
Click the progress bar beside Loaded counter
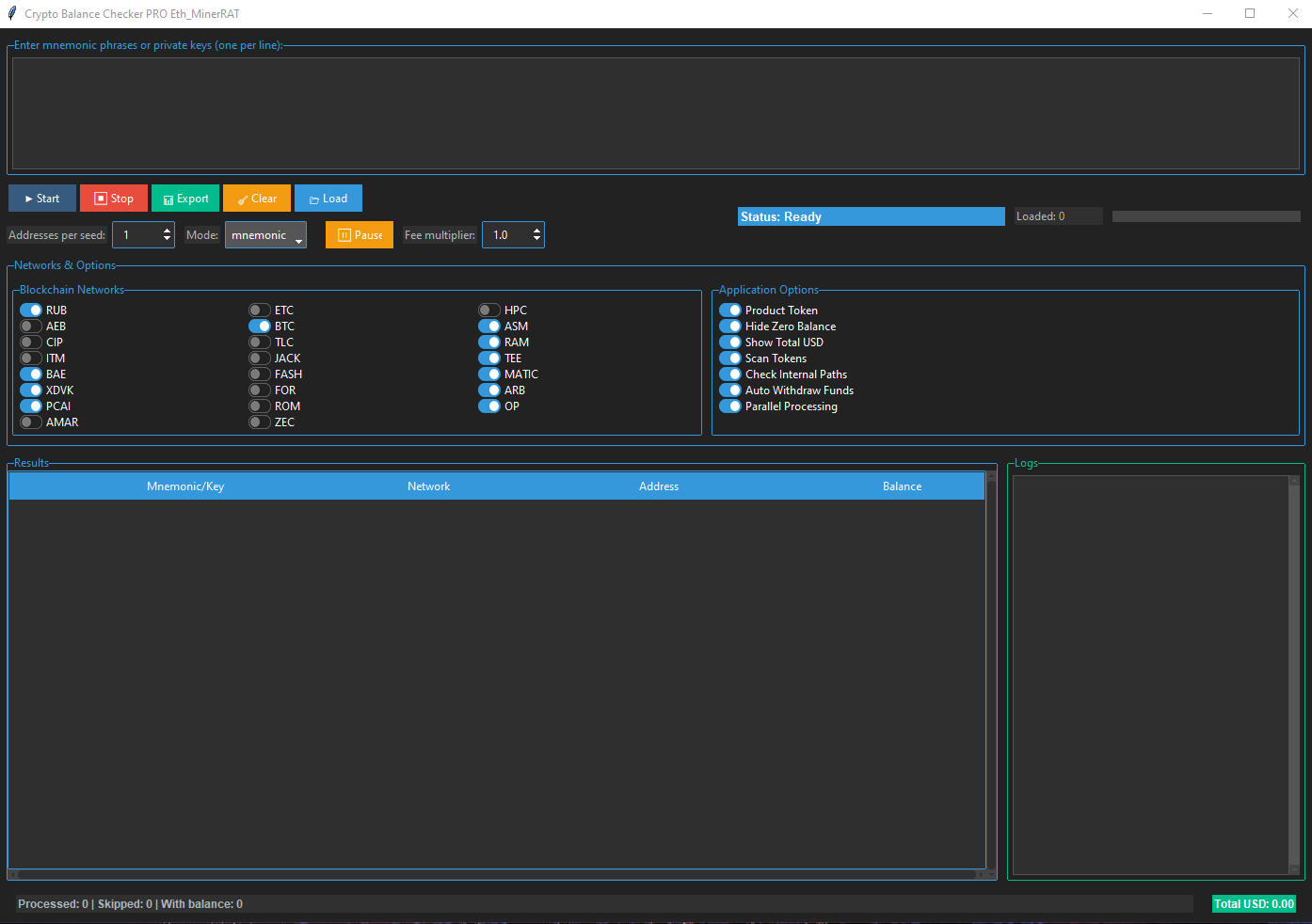click(x=1205, y=215)
